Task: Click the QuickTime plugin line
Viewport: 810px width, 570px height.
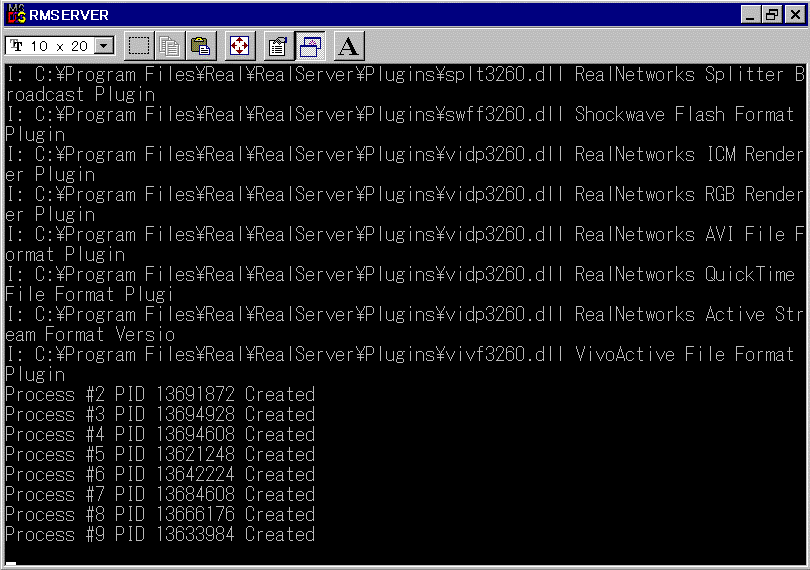Action: [400, 274]
